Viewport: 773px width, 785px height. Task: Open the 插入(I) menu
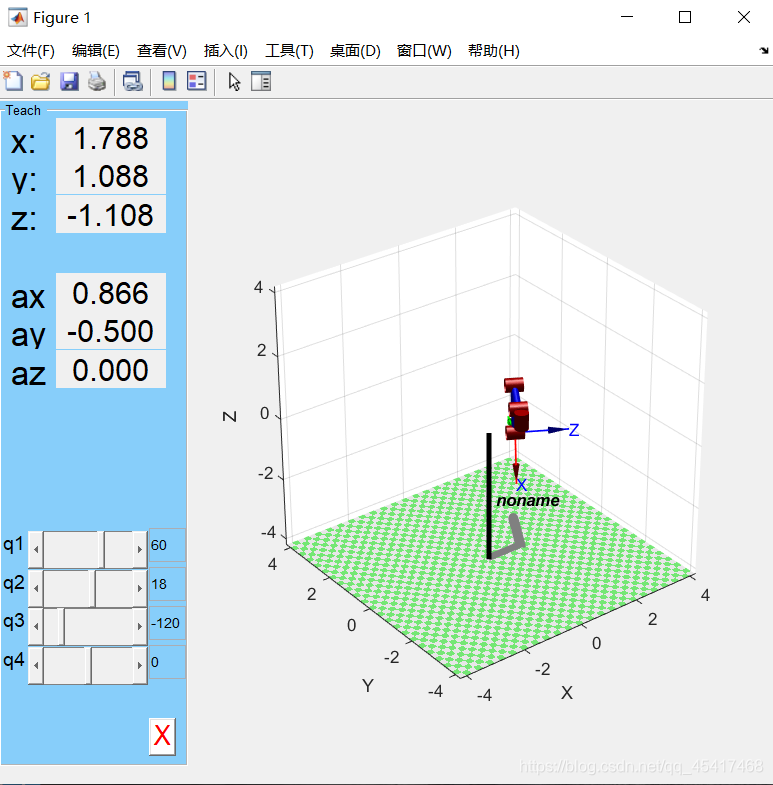pyautogui.click(x=225, y=51)
